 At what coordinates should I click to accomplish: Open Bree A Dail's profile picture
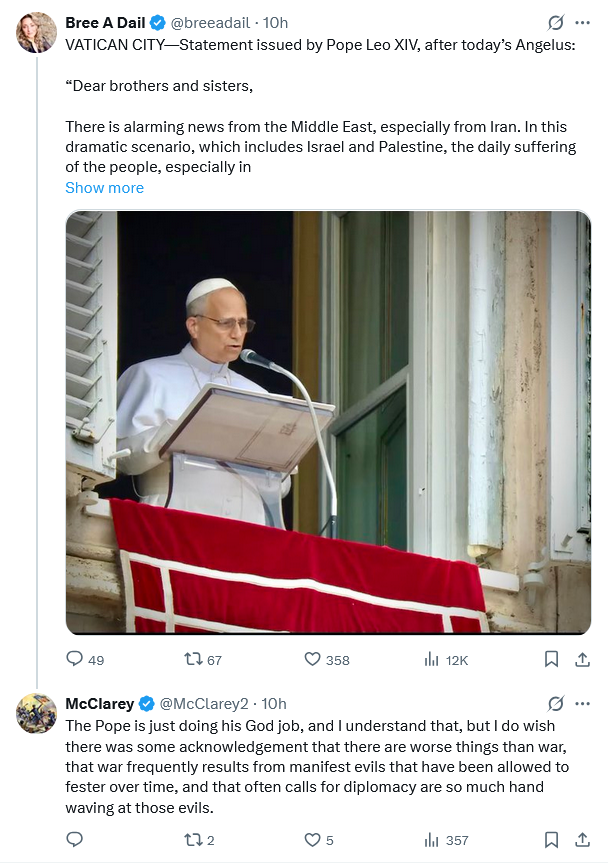click(x=36, y=33)
